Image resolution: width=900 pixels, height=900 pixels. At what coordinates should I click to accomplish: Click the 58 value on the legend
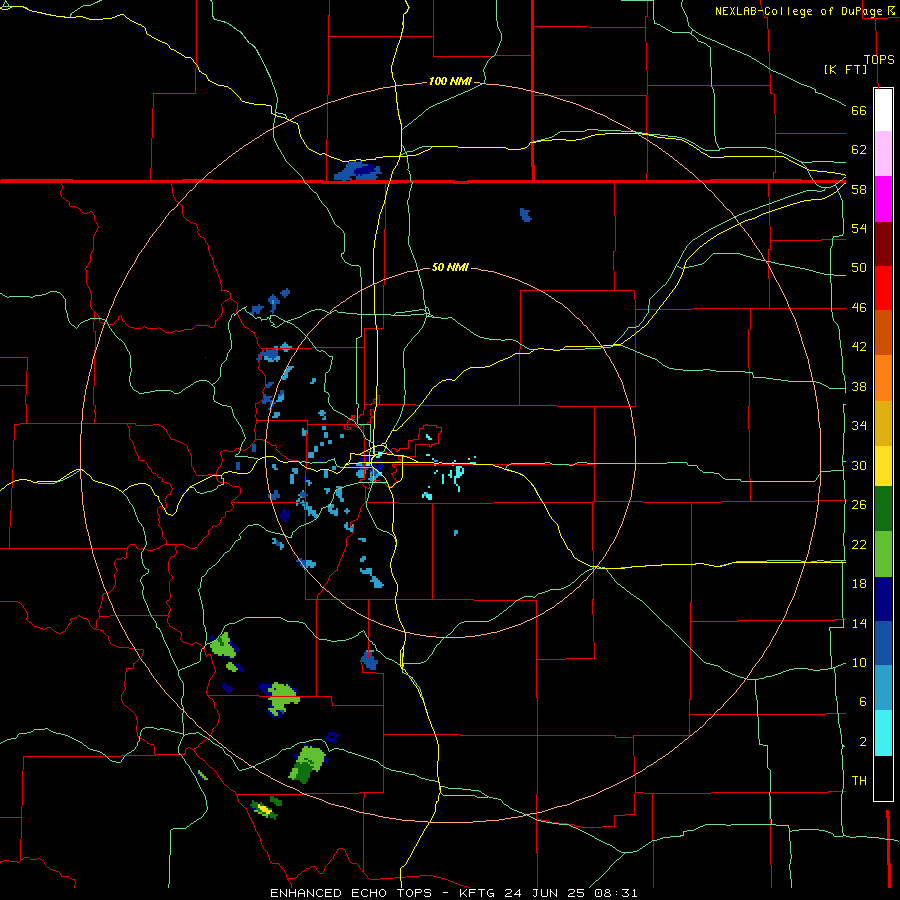coord(859,189)
